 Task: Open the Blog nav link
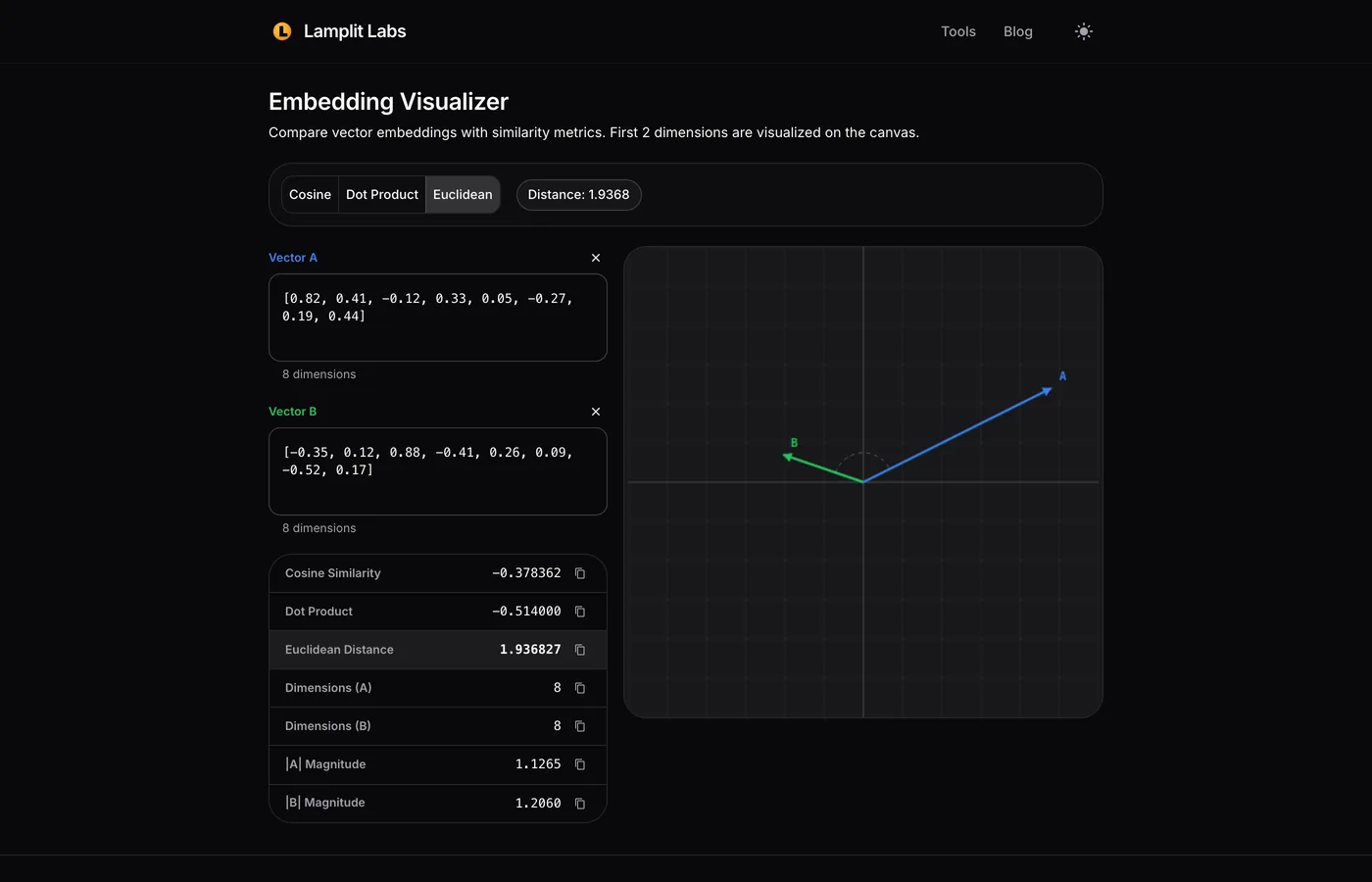pyautogui.click(x=1018, y=31)
